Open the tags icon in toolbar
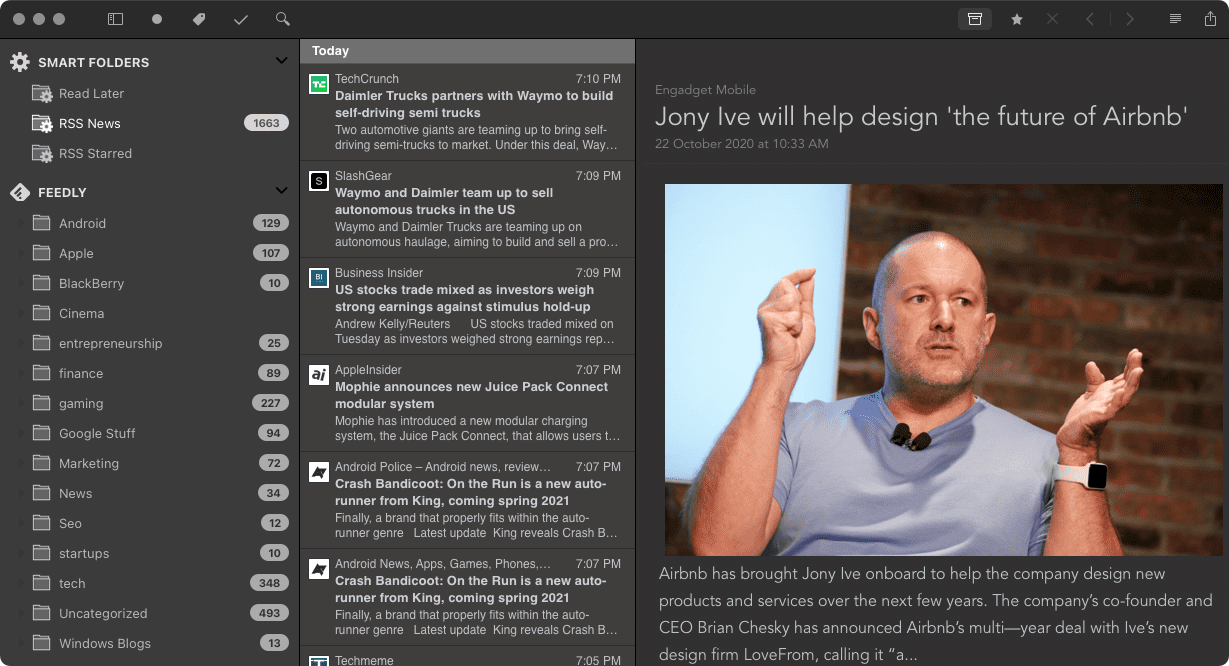This screenshot has width=1229, height=666. click(199, 19)
